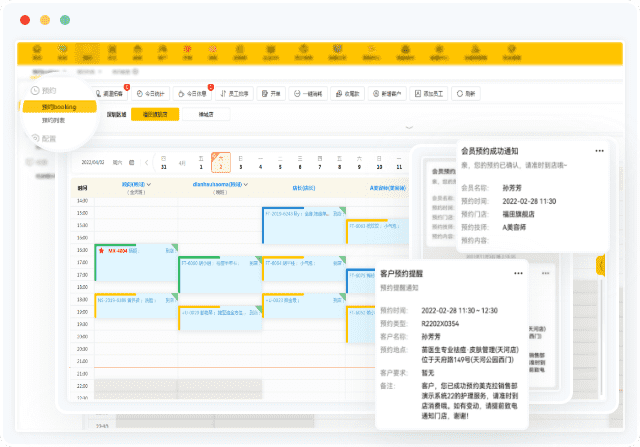Image resolution: width=640 pixels, height=447 pixels.
Task: Open more options on 会员预约成功通知 card
Action: (599, 151)
